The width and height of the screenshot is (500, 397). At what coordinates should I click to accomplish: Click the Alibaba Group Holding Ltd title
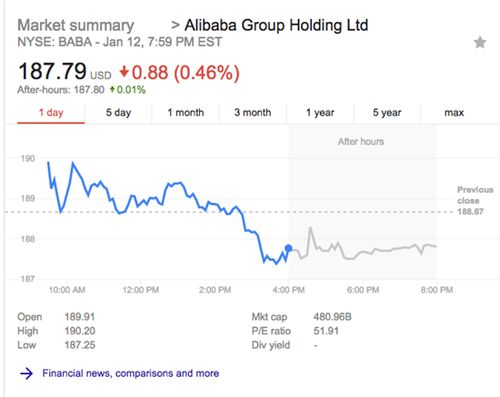click(276, 25)
